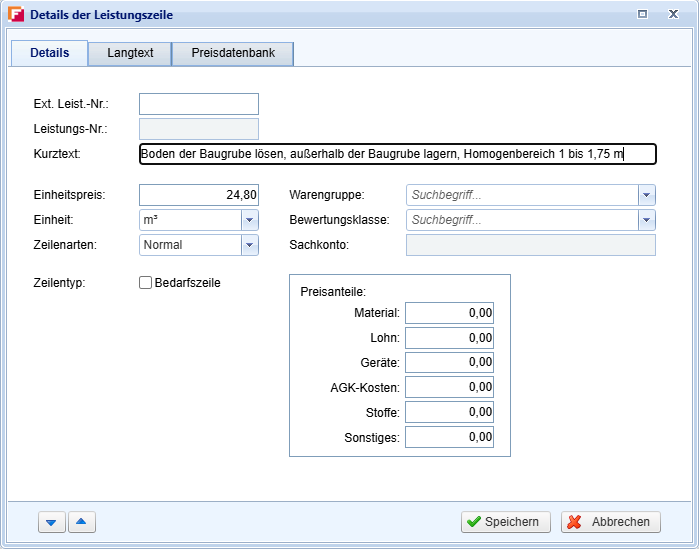The height and width of the screenshot is (549, 699).
Task: Select the Material price field
Action: pyautogui.click(x=449, y=313)
